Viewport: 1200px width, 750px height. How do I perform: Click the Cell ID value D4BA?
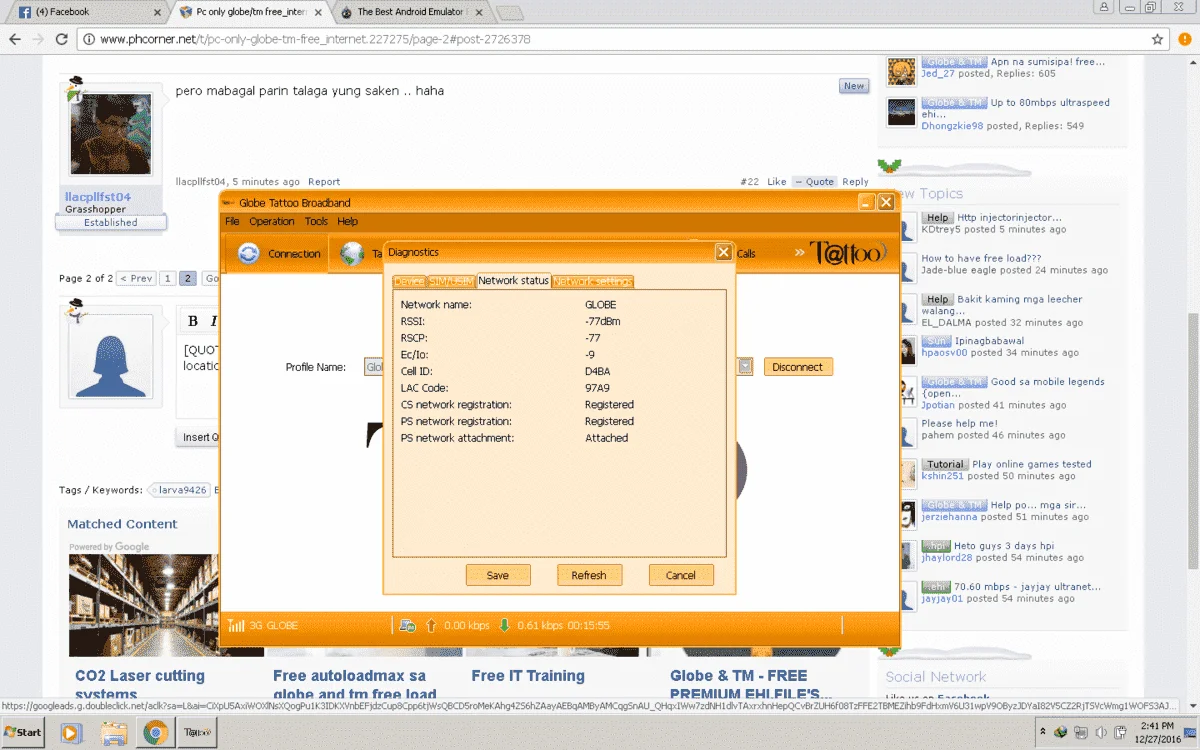click(598, 371)
